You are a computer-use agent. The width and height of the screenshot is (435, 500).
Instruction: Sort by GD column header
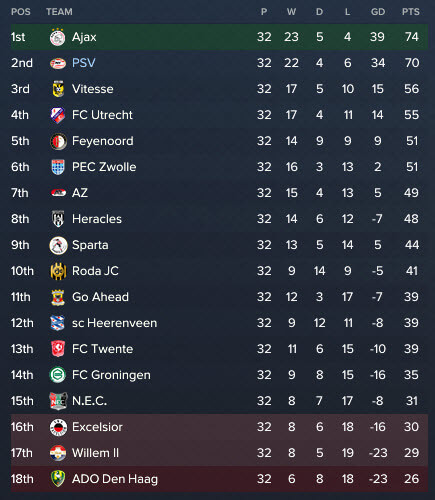pyautogui.click(x=378, y=12)
